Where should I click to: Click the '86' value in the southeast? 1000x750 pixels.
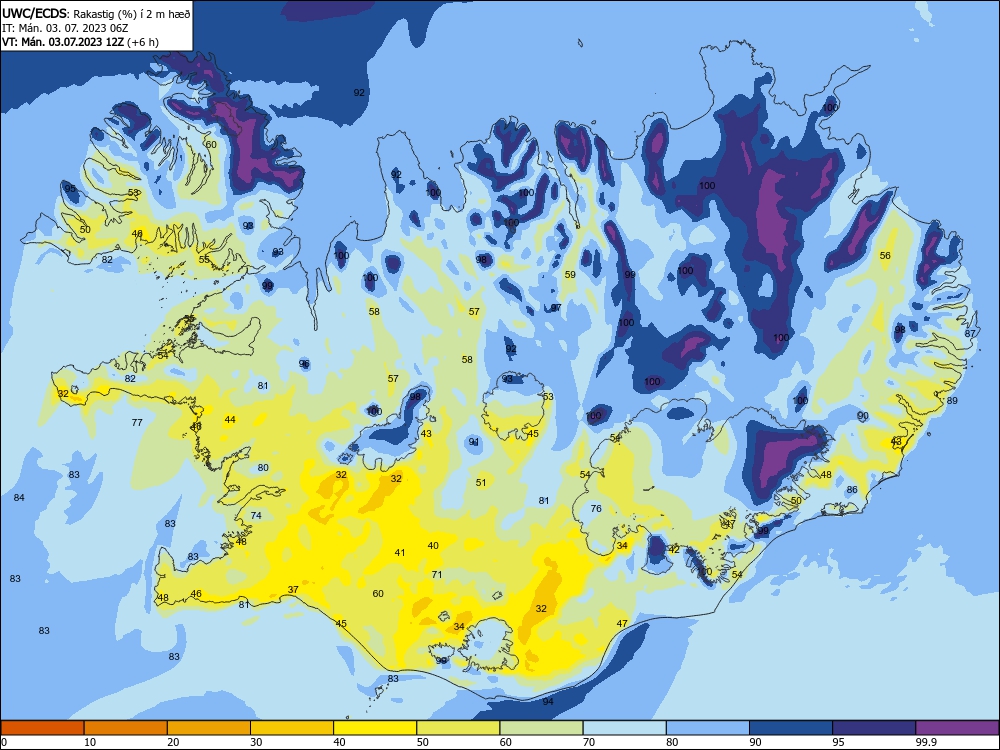pos(852,490)
